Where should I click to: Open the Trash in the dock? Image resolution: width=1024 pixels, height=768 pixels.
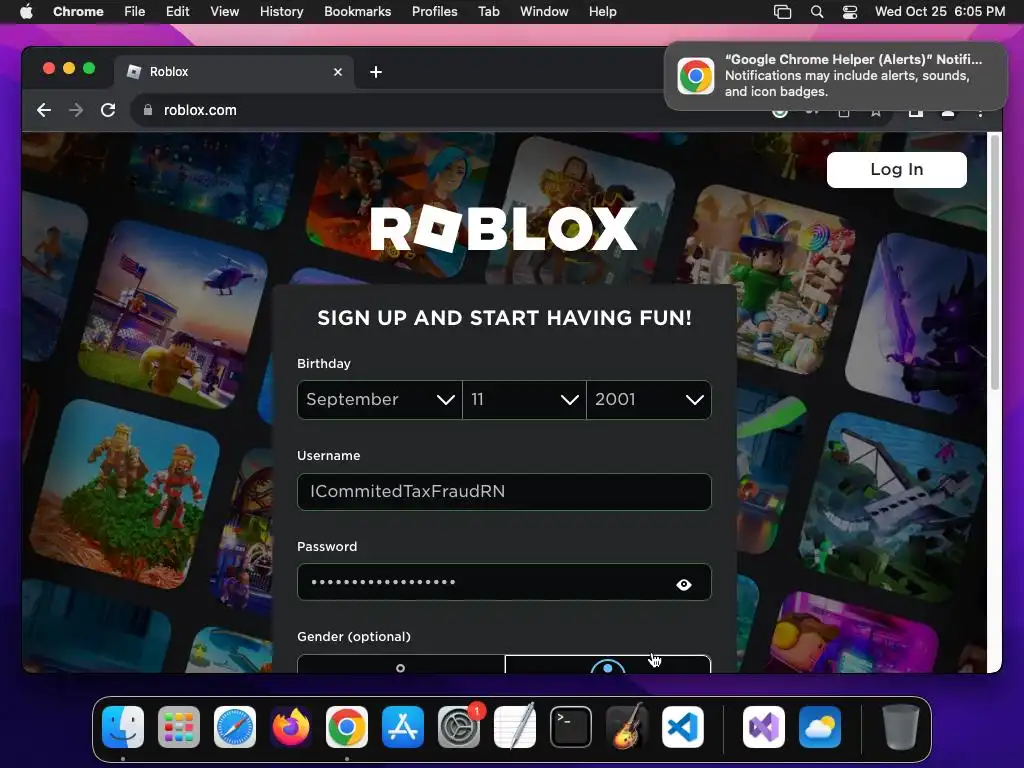click(901, 727)
